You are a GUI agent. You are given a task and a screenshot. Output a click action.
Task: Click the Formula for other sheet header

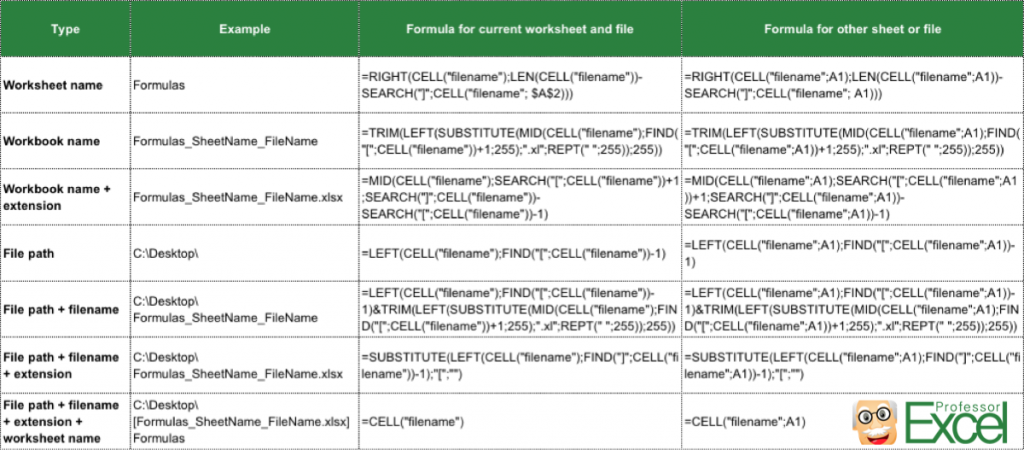(x=852, y=29)
